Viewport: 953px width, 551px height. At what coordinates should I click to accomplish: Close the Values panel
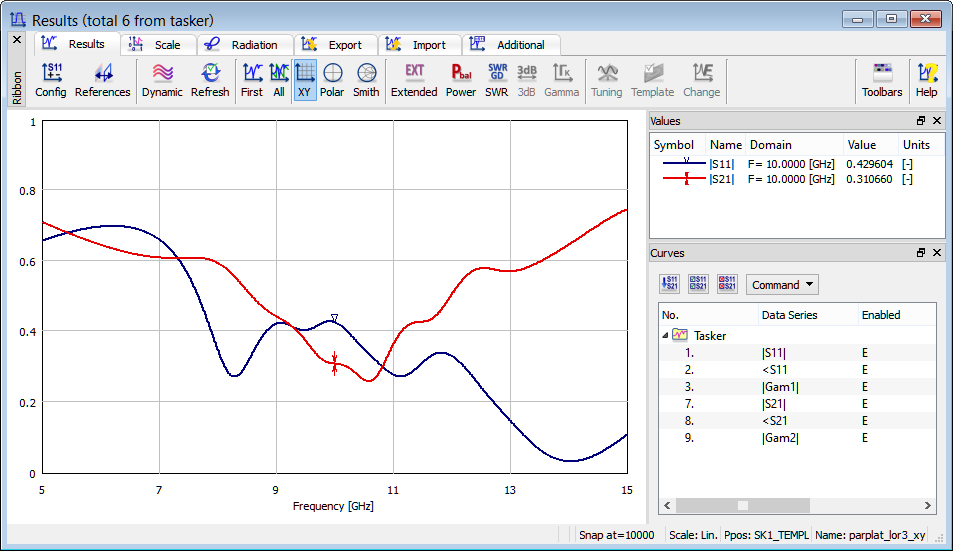(937, 121)
